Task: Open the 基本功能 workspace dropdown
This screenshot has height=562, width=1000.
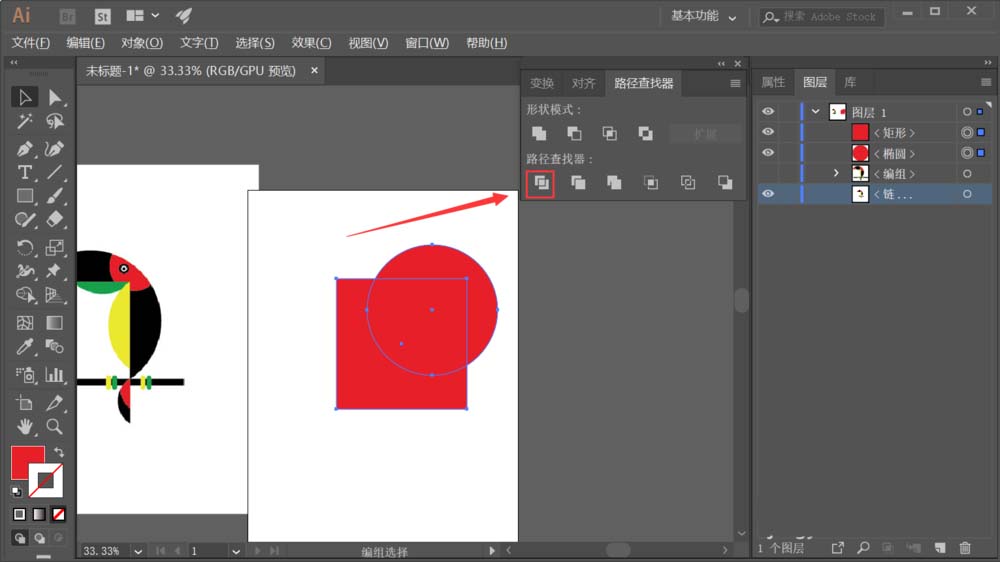Action: (x=703, y=16)
